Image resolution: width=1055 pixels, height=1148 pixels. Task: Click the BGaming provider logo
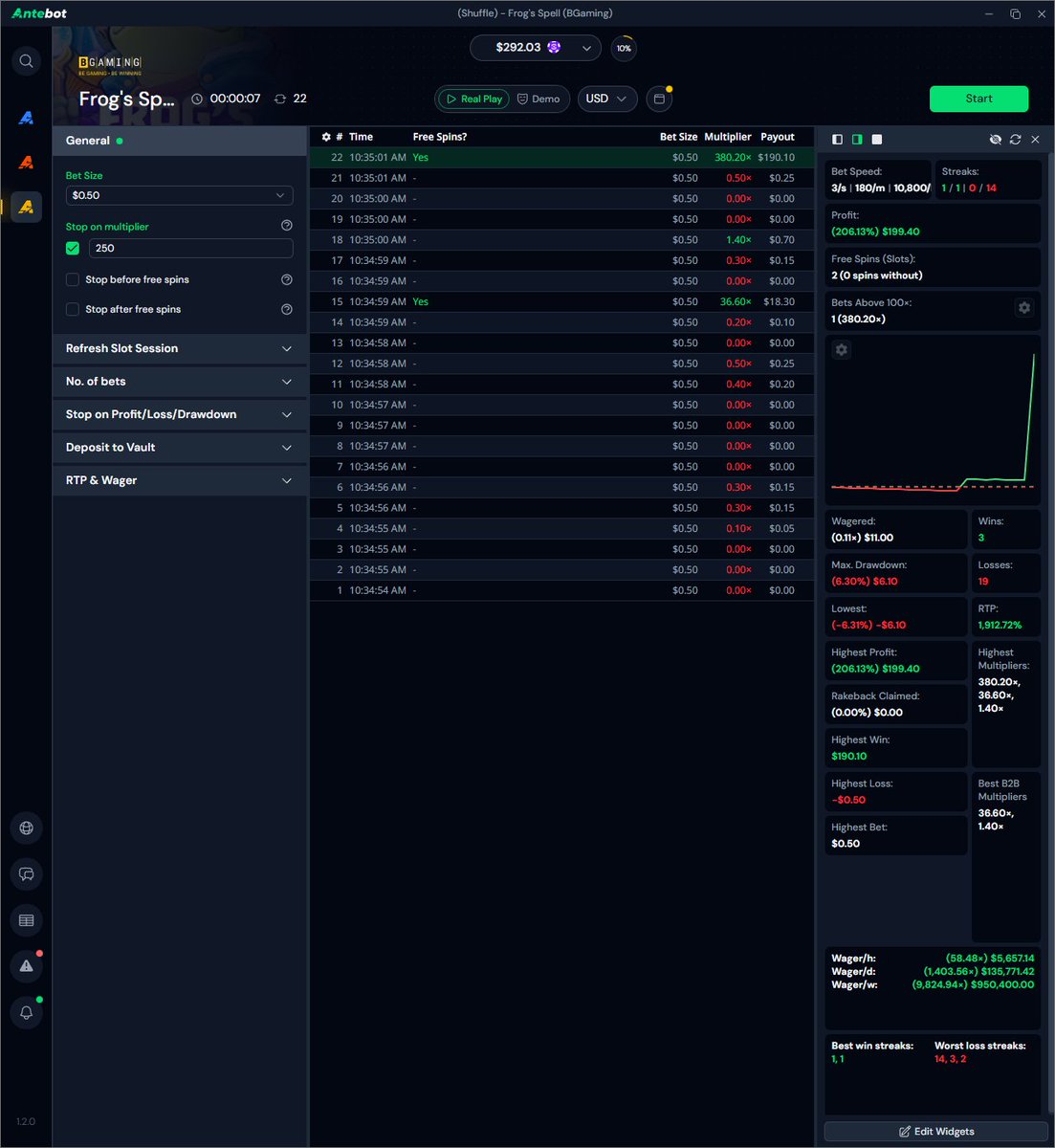(x=110, y=65)
